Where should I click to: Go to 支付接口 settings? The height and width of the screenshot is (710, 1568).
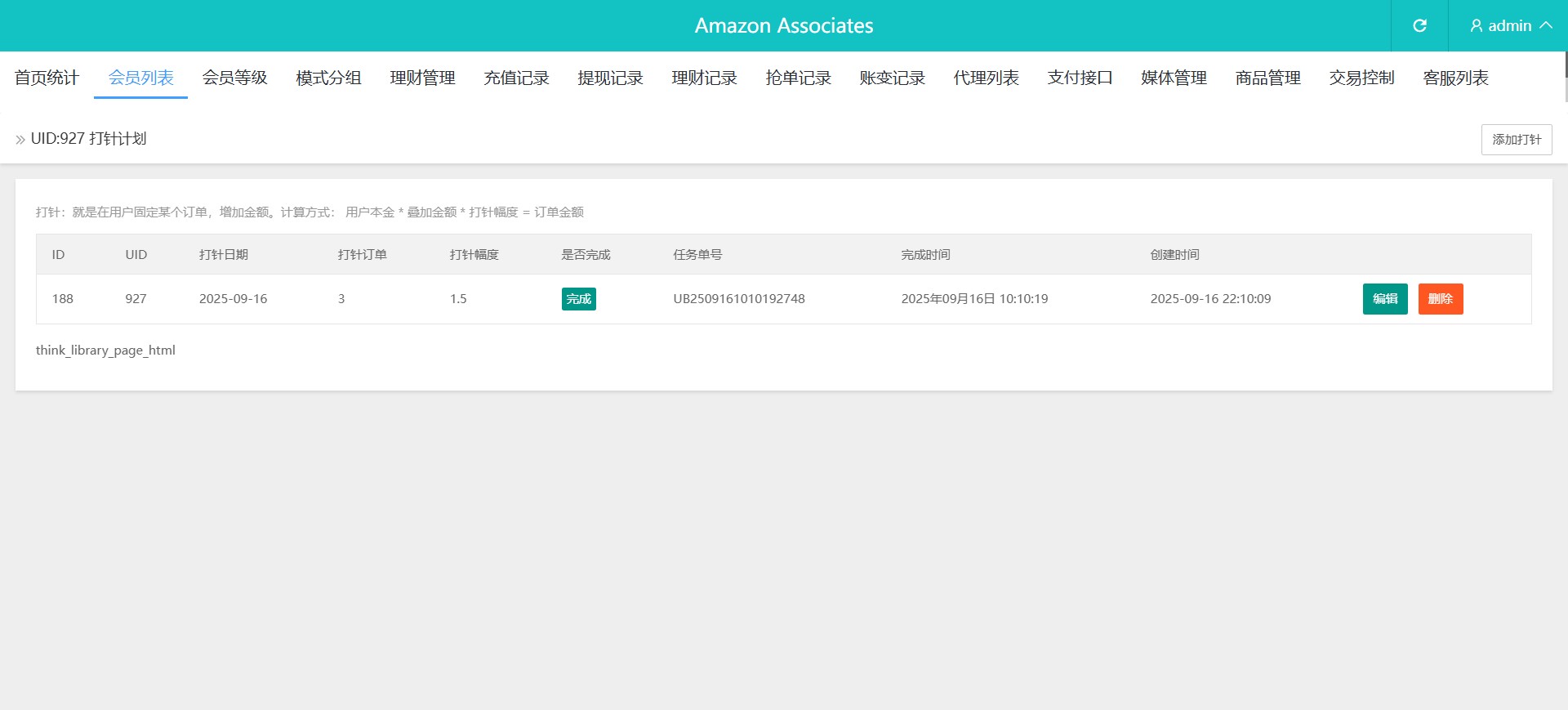point(1080,78)
